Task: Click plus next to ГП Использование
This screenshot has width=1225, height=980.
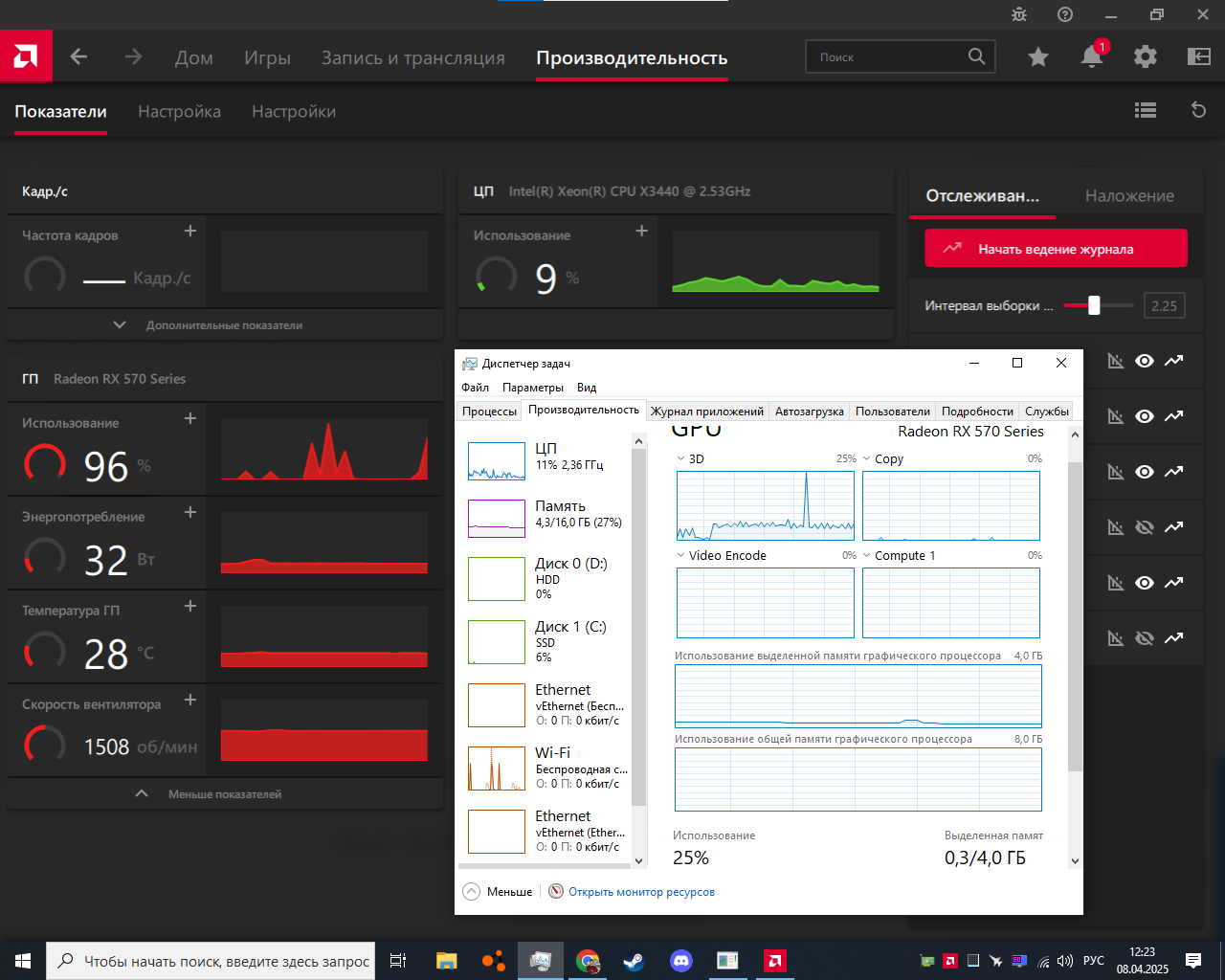Action: 190,418
